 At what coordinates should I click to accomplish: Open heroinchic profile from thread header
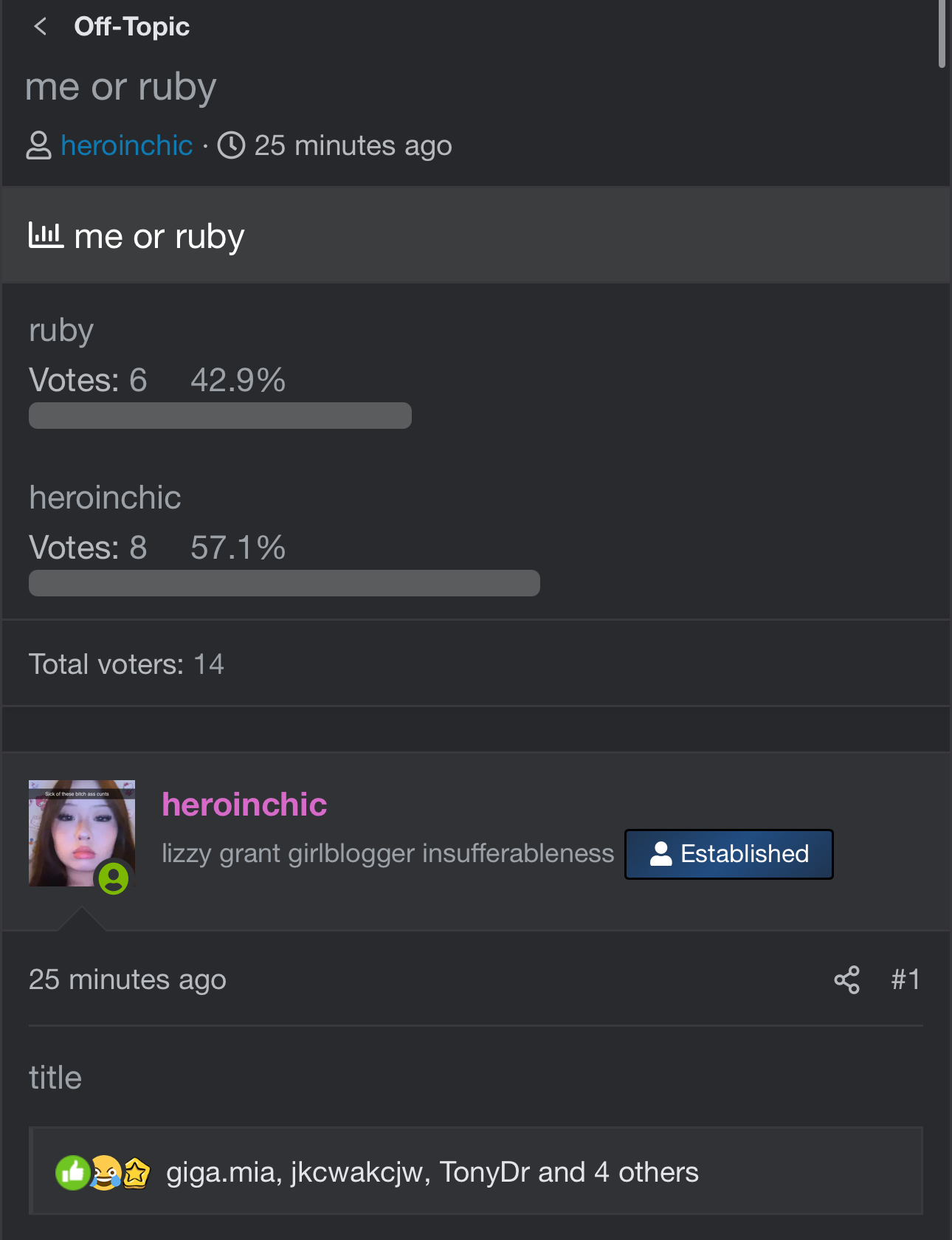coord(126,145)
